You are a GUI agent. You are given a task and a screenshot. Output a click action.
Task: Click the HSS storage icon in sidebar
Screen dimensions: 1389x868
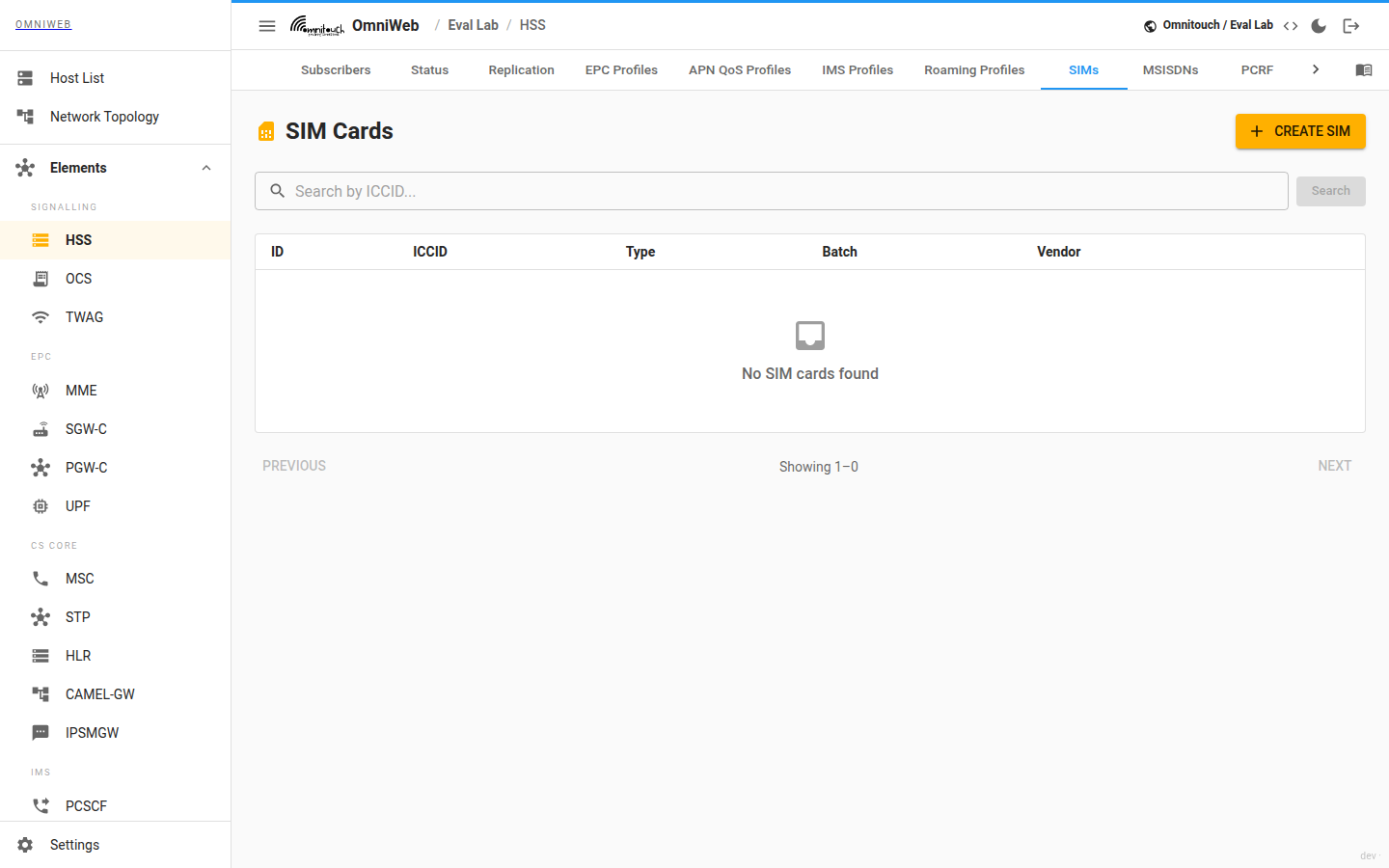pos(41,240)
